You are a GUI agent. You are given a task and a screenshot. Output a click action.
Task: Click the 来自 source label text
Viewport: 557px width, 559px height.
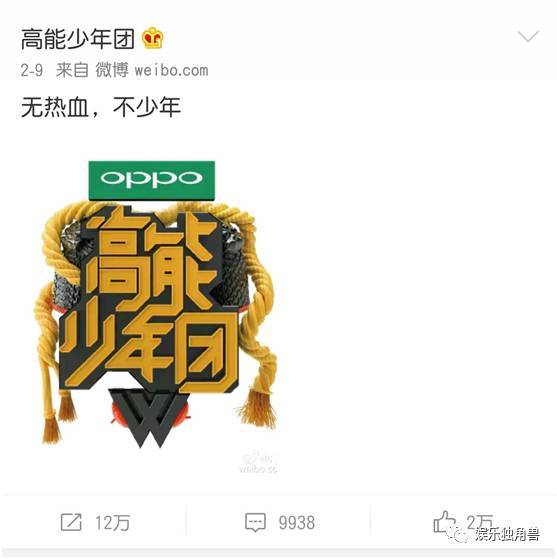point(72,70)
